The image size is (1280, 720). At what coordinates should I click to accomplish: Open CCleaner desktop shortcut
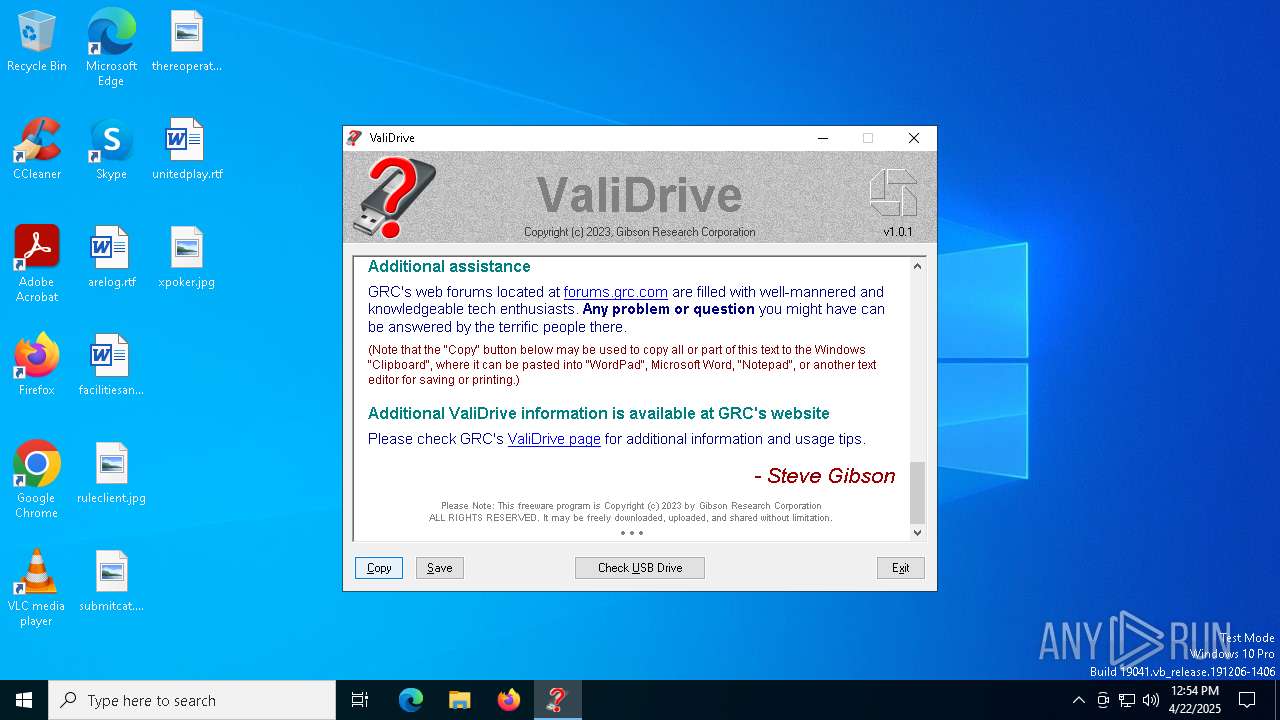[x=37, y=150]
